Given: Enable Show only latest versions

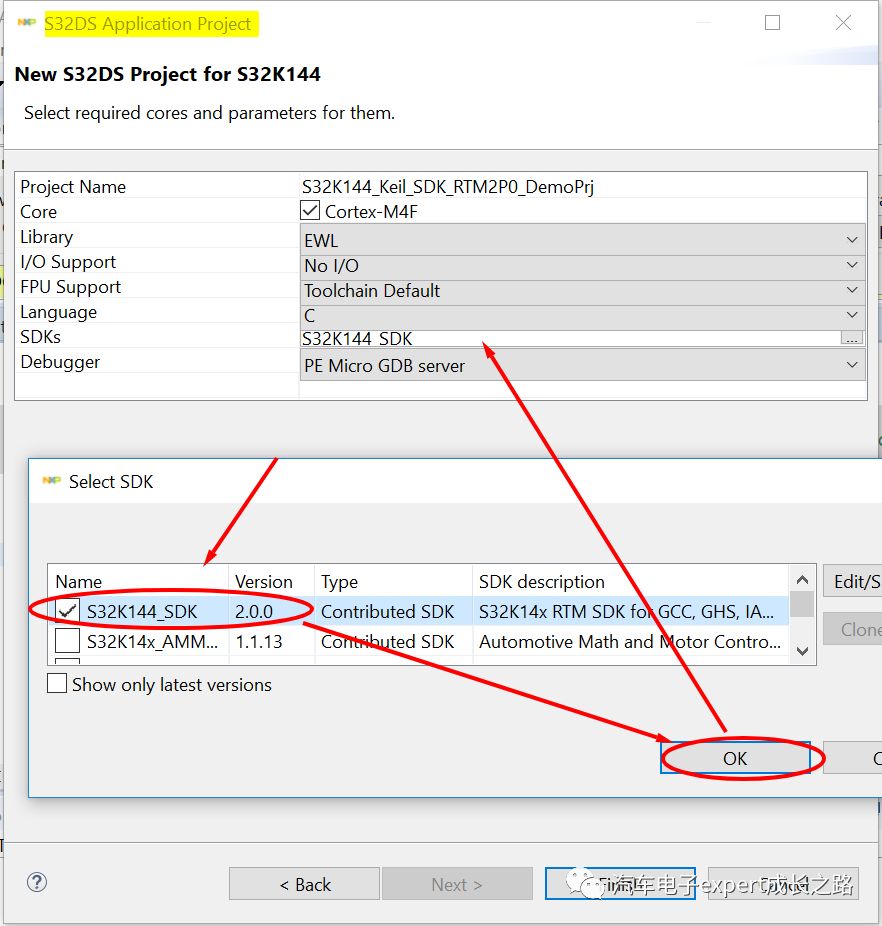Looking at the screenshot, I should tap(57, 685).
